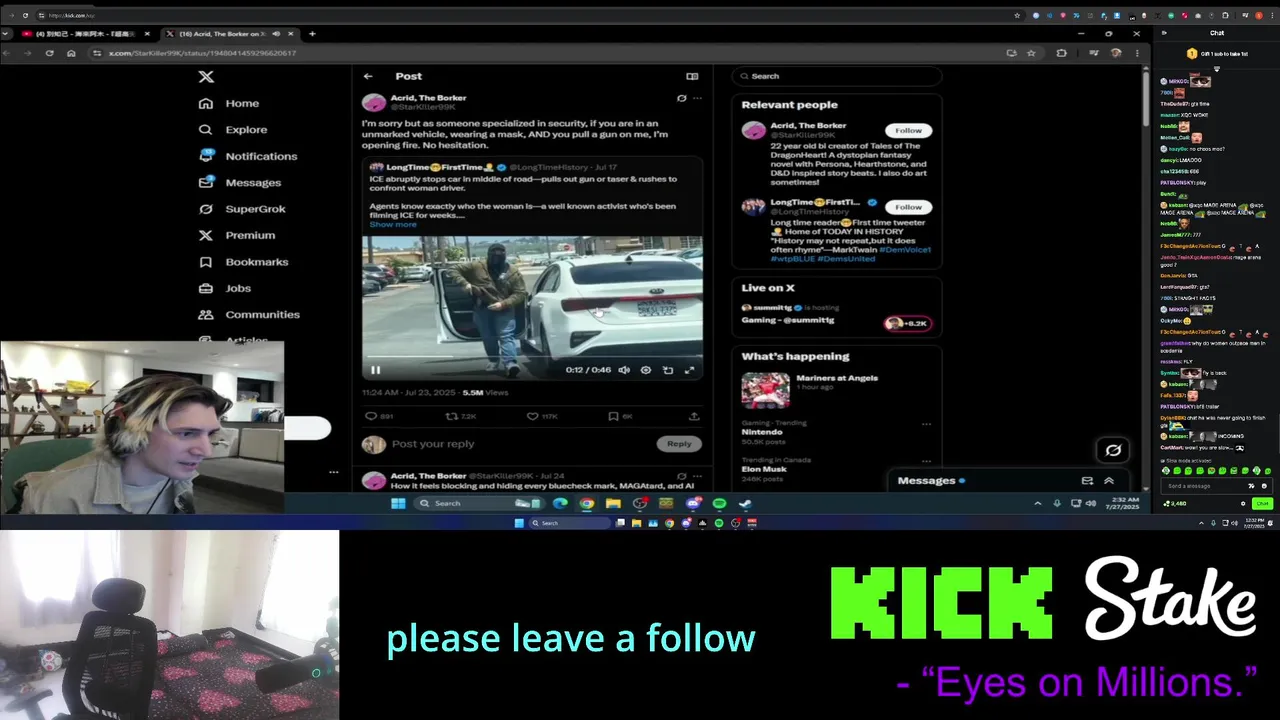Open more options for Elon Musk trend

click(x=926, y=461)
